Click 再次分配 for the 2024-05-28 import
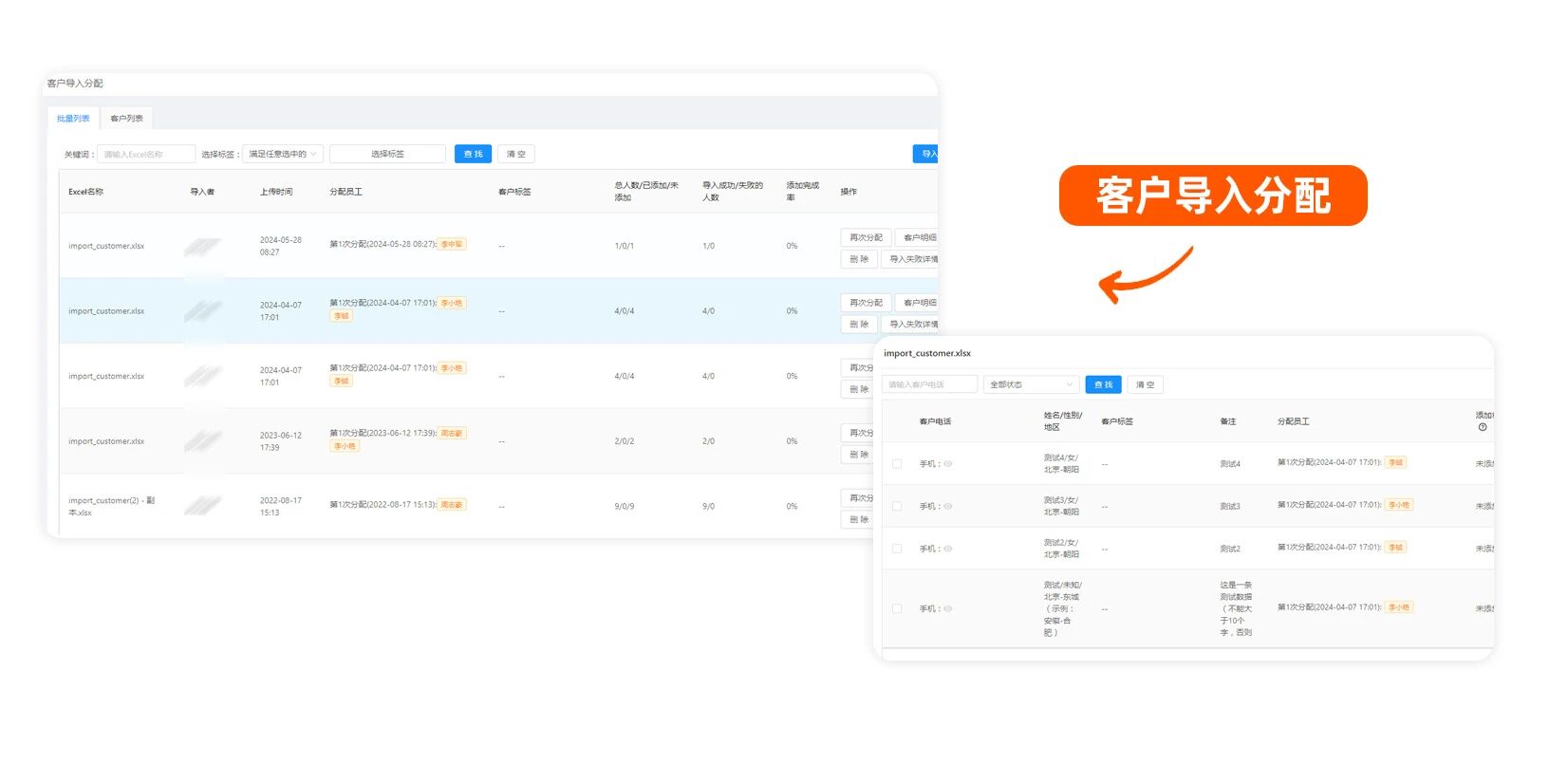 click(x=865, y=237)
